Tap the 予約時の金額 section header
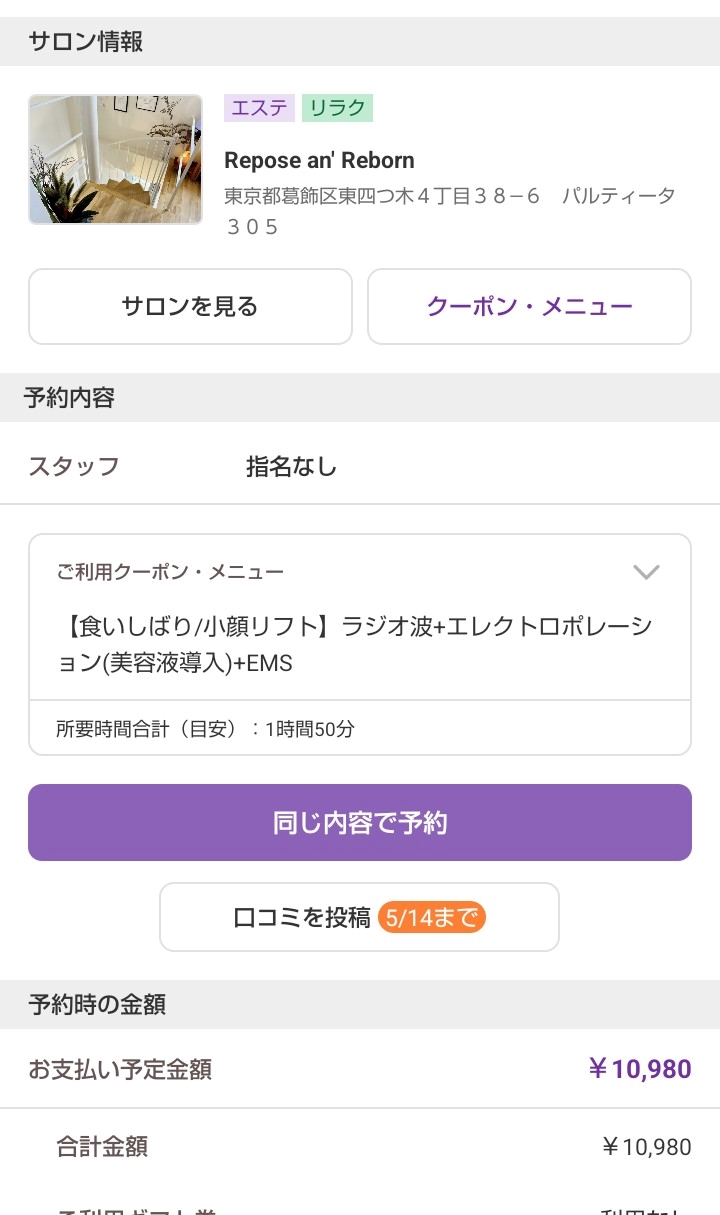 97,1005
